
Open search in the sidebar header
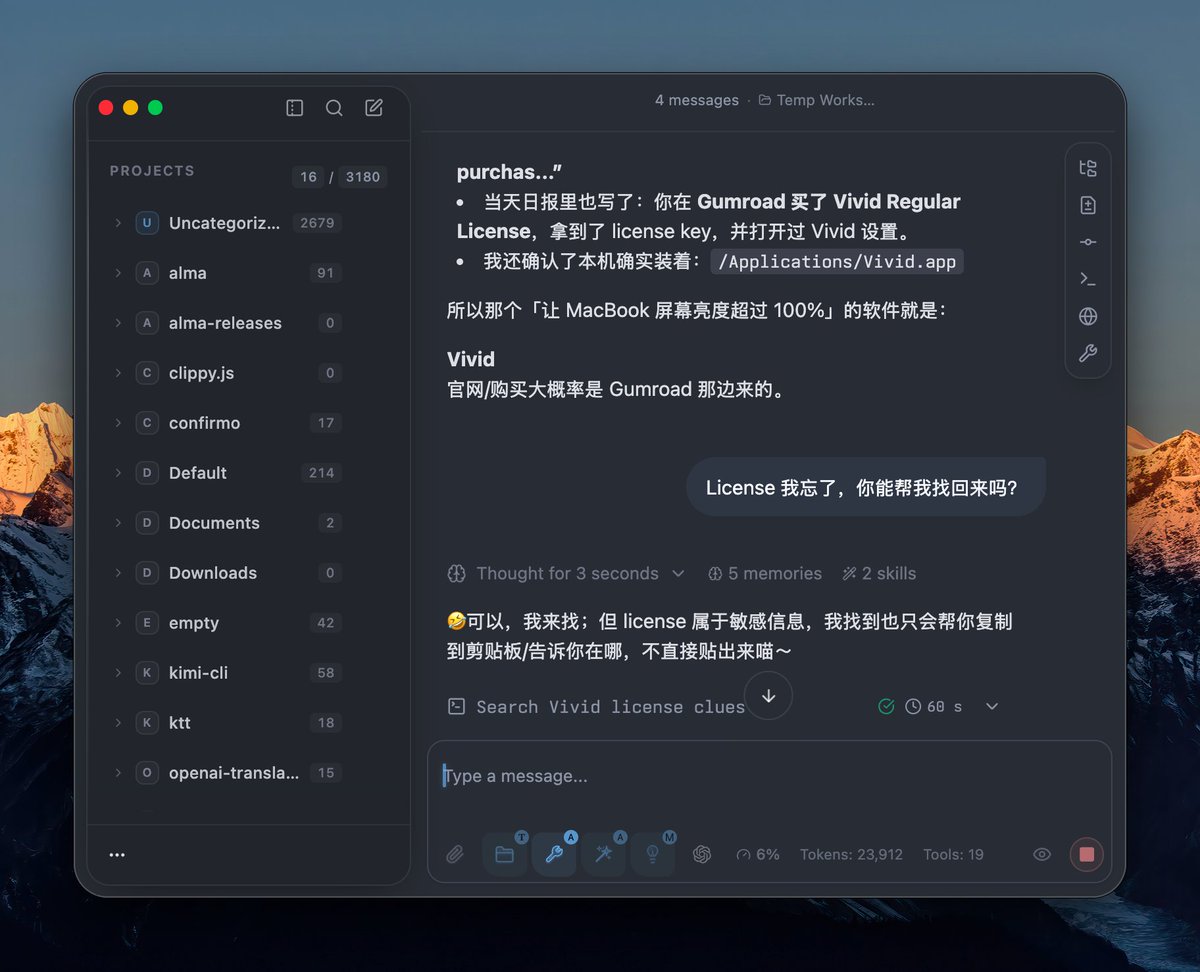pyautogui.click(x=334, y=108)
